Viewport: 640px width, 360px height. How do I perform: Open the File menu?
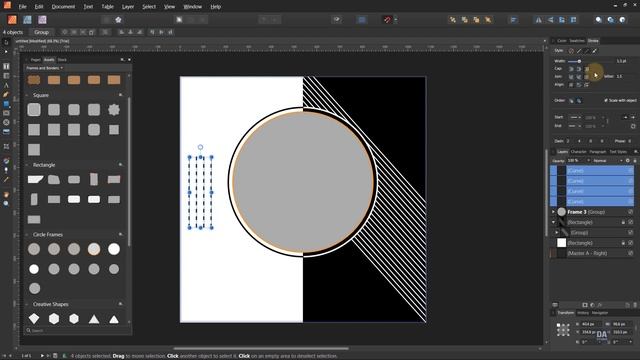[x=22, y=7]
